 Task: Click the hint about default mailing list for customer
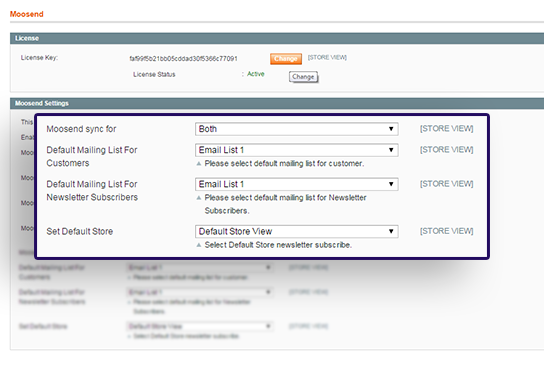tap(284, 163)
